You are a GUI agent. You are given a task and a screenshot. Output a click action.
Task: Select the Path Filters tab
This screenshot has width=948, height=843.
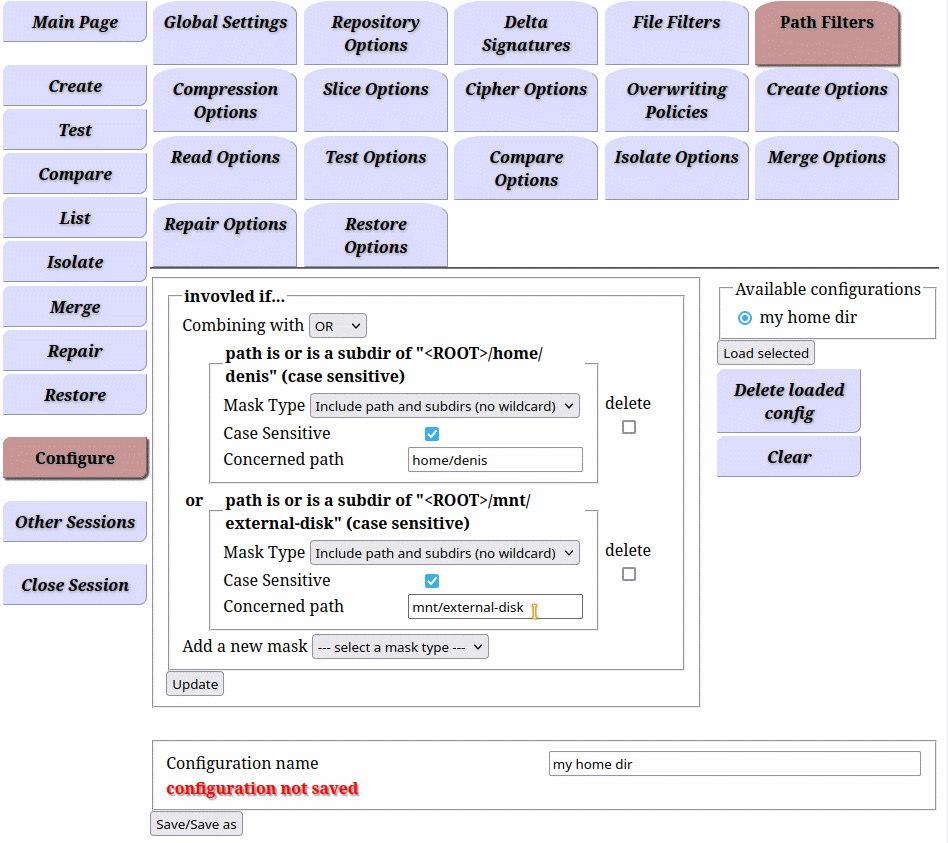tap(827, 33)
